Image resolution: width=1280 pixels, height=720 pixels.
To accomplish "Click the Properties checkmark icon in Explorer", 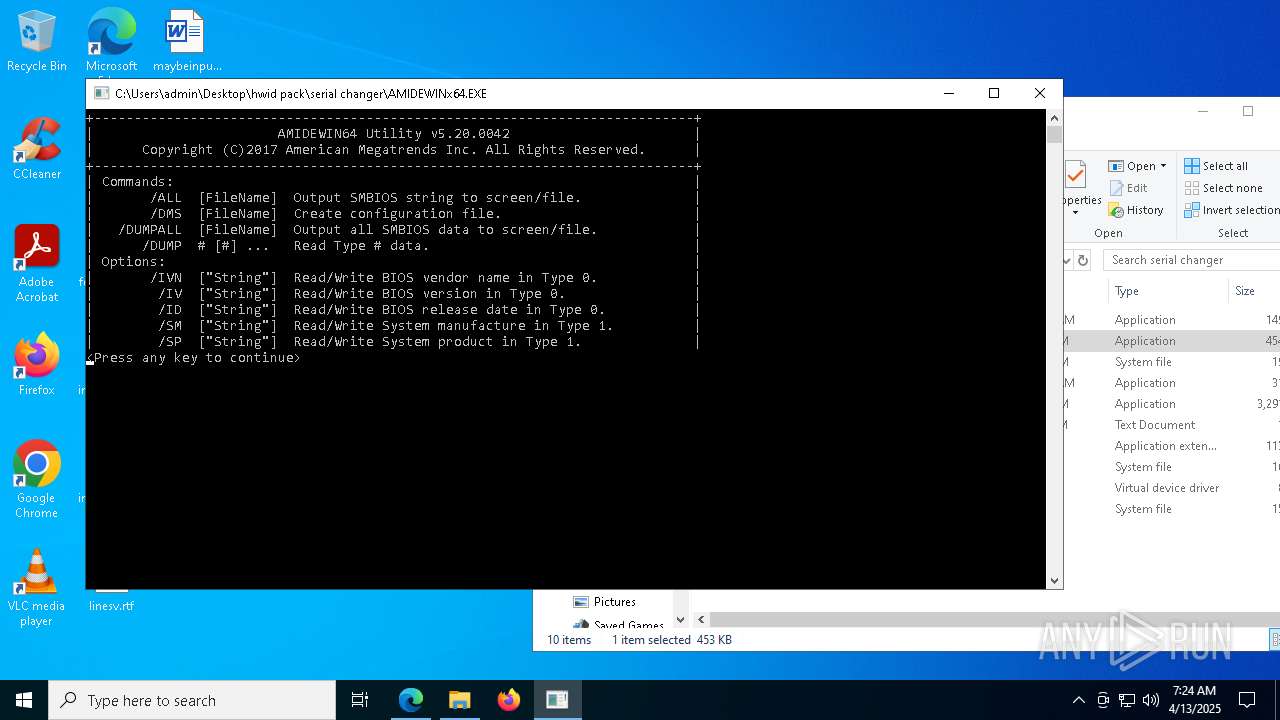I will pyautogui.click(x=1076, y=175).
